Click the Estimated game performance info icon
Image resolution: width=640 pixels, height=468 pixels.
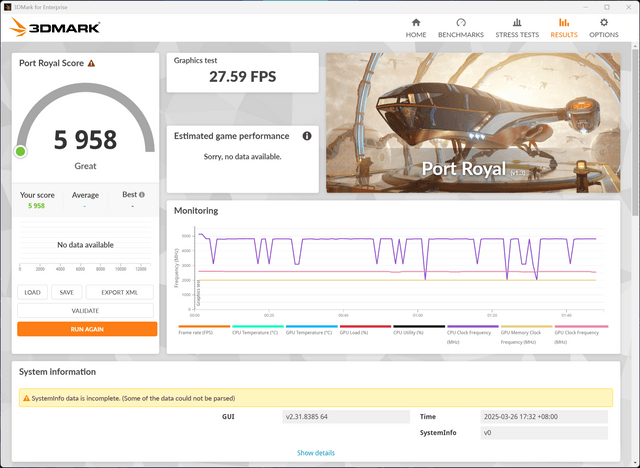(307, 136)
